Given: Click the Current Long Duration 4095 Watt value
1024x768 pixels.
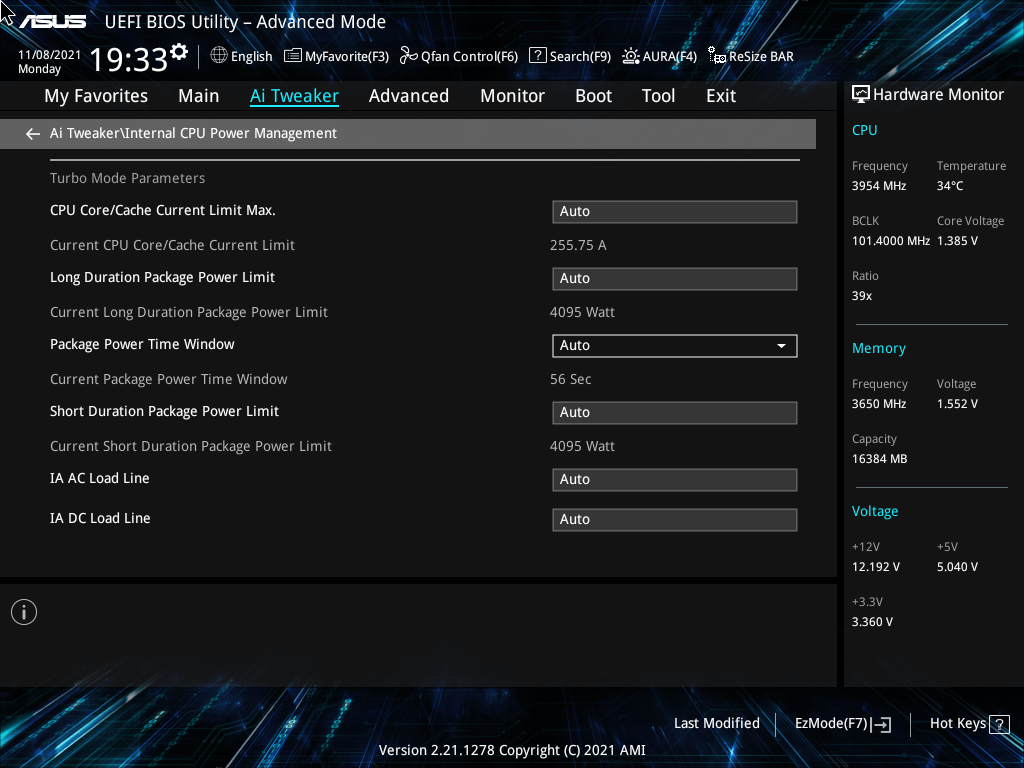Looking at the screenshot, I should click(x=582, y=312).
